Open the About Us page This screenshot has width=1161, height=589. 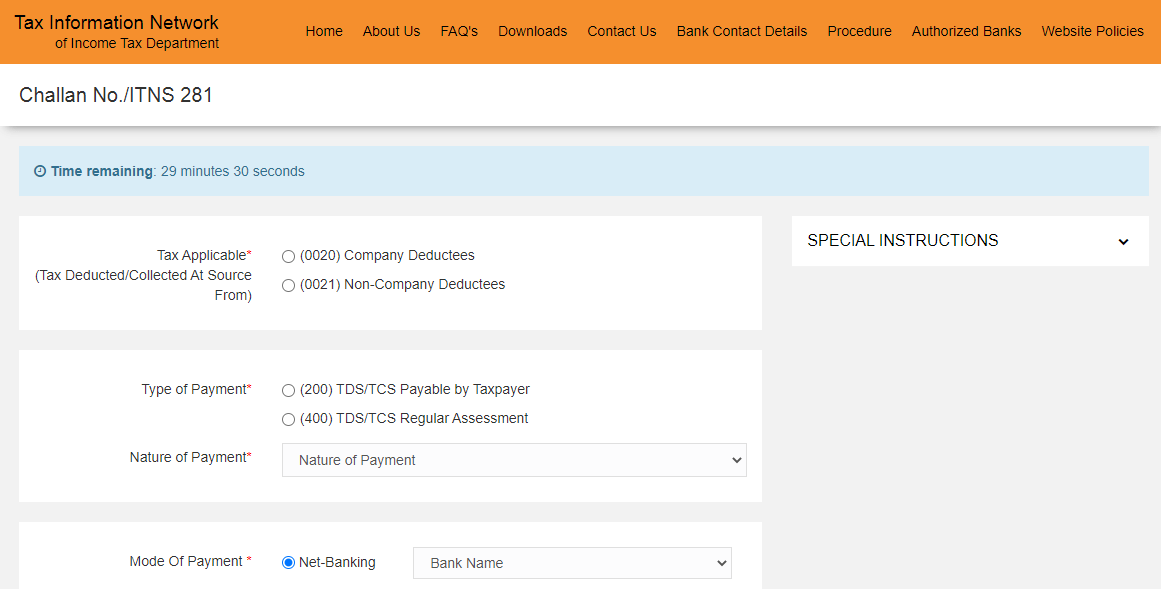391,31
